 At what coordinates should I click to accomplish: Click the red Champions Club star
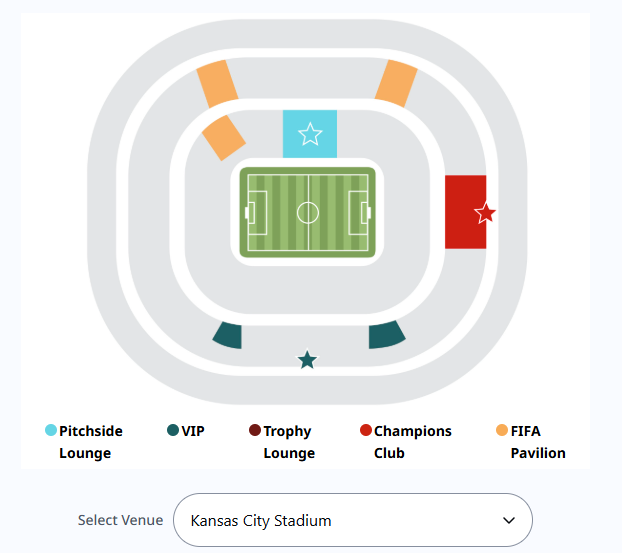click(485, 213)
